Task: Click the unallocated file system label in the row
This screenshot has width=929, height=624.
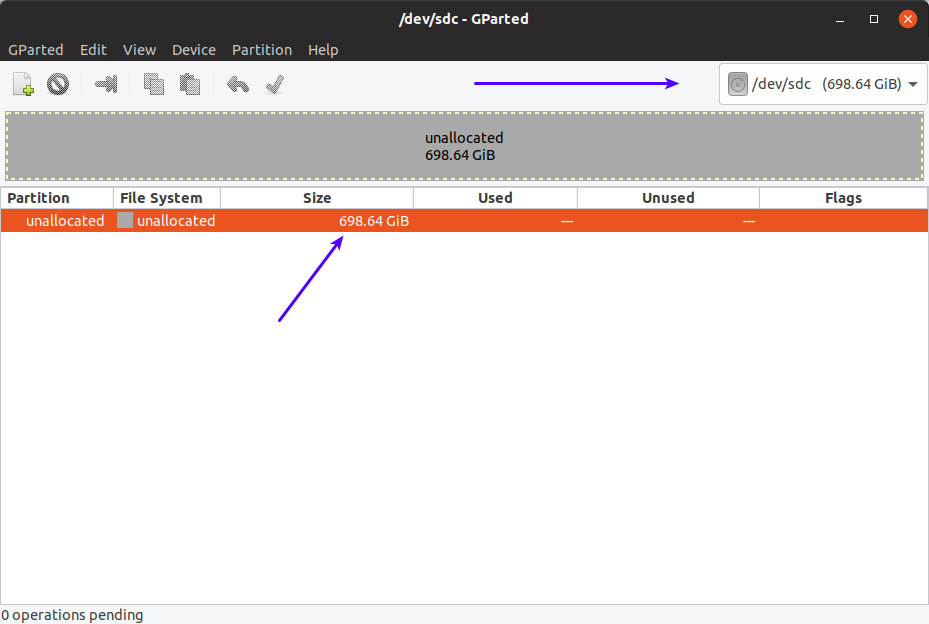Action: point(176,220)
